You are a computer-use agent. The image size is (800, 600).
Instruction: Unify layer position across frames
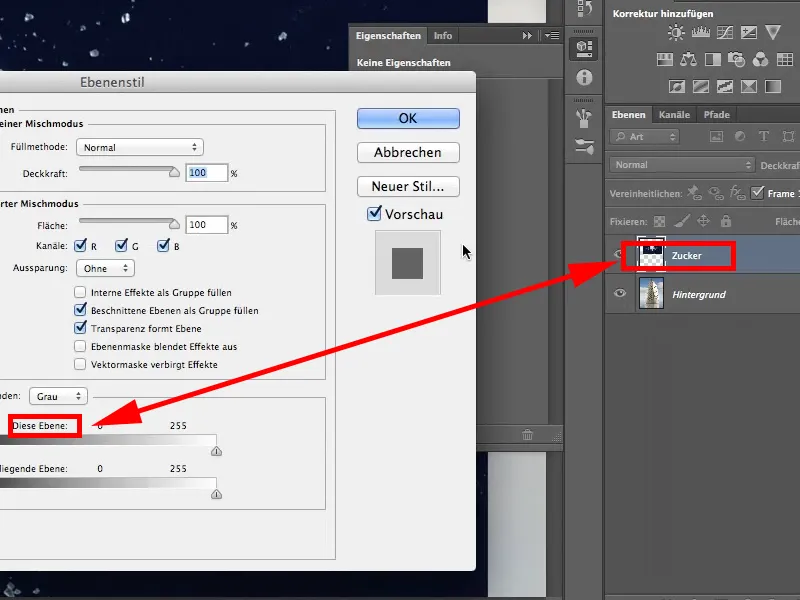click(x=694, y=193)
